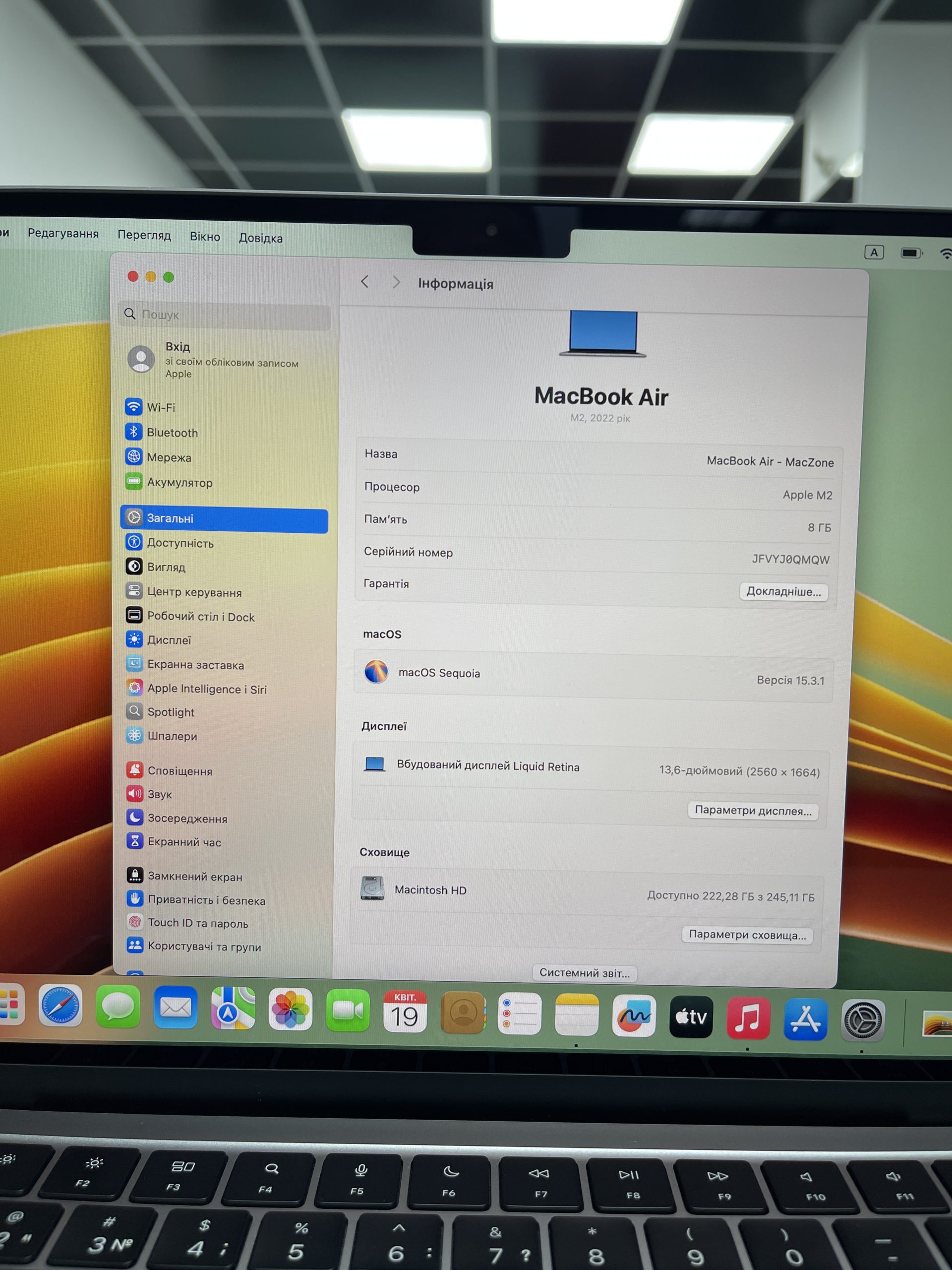Viewport: 952px width, 1270px height.
Task: Click the MacBook Air - MacZone name
Action: tap(770, 461)
